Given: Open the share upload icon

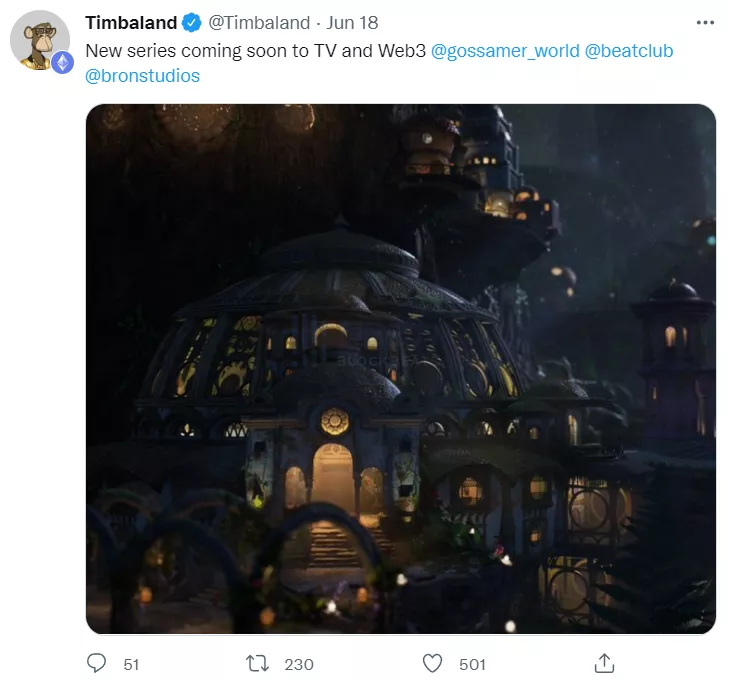Looking at the screenshot, I should click(x=604, y=663).
